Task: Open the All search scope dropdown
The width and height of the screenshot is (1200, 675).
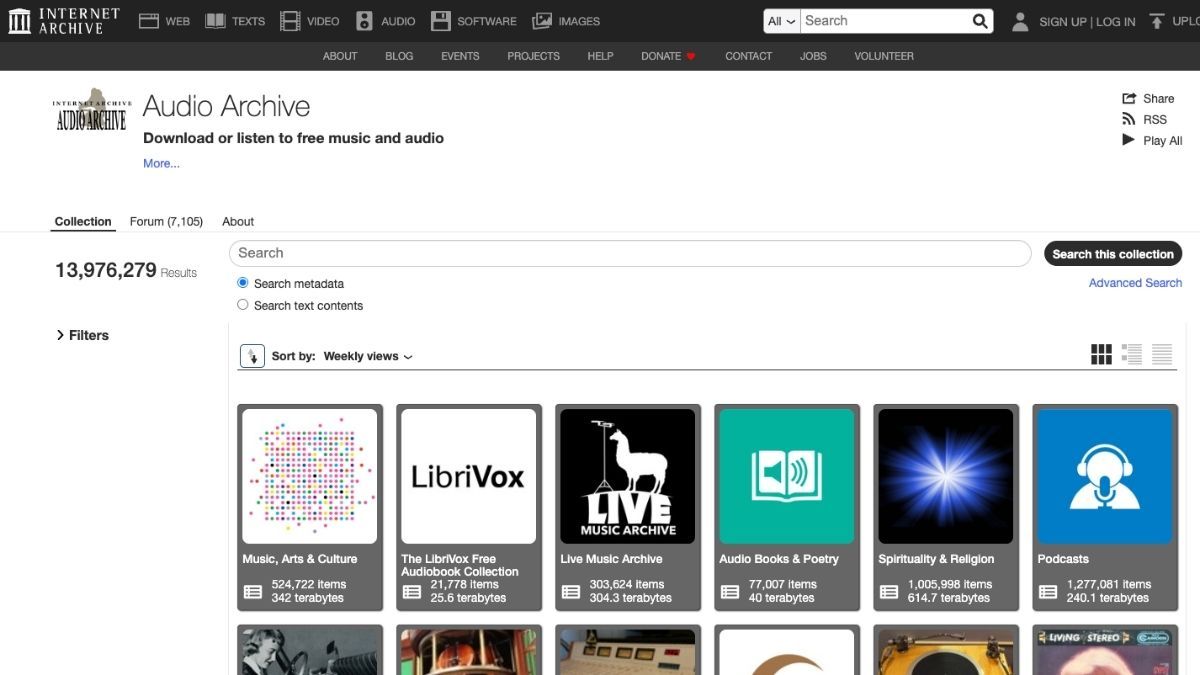Action: [782, 21]
